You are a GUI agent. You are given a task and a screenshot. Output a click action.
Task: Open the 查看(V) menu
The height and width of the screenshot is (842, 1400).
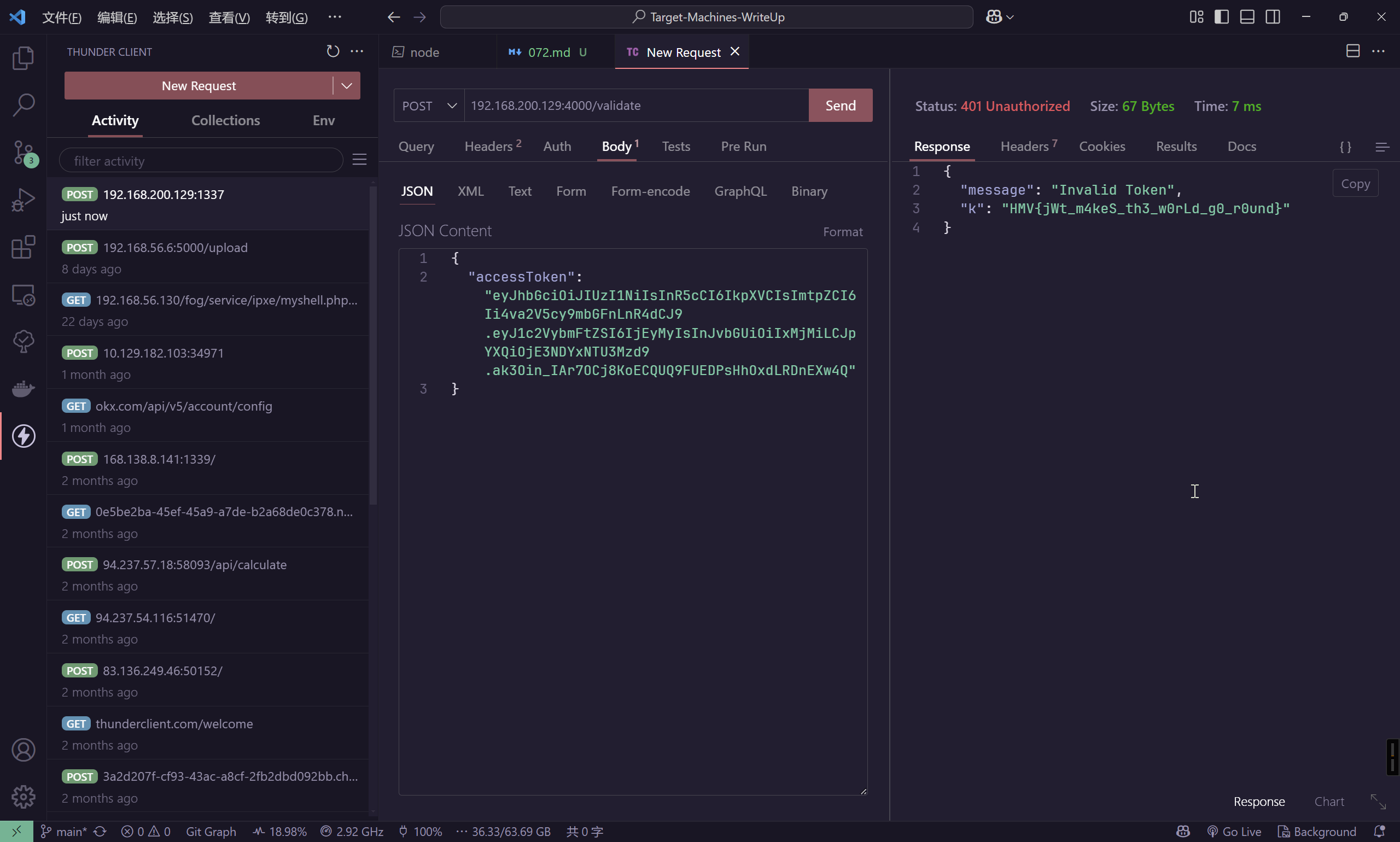229,17
